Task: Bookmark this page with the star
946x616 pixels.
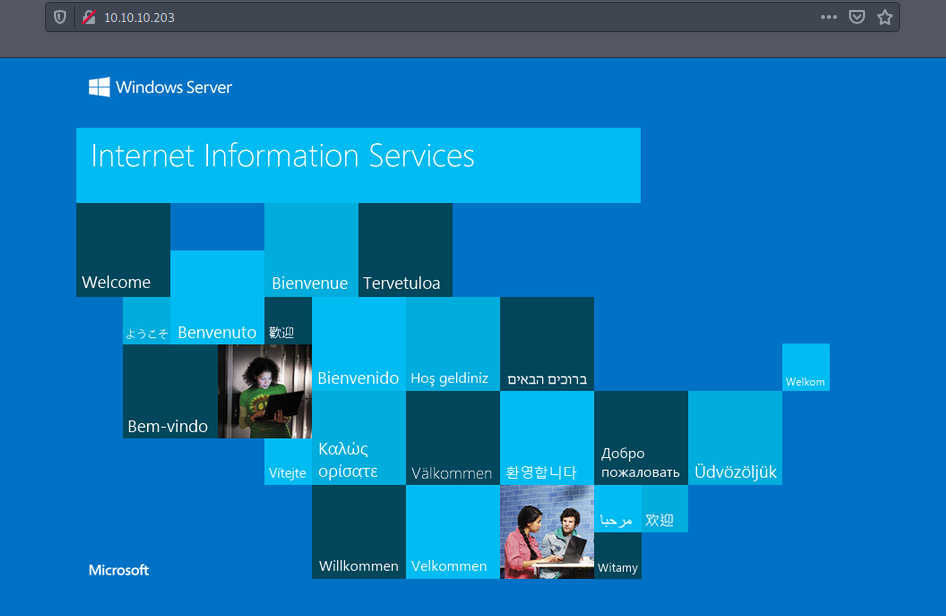Action: [x=884, y=17]
